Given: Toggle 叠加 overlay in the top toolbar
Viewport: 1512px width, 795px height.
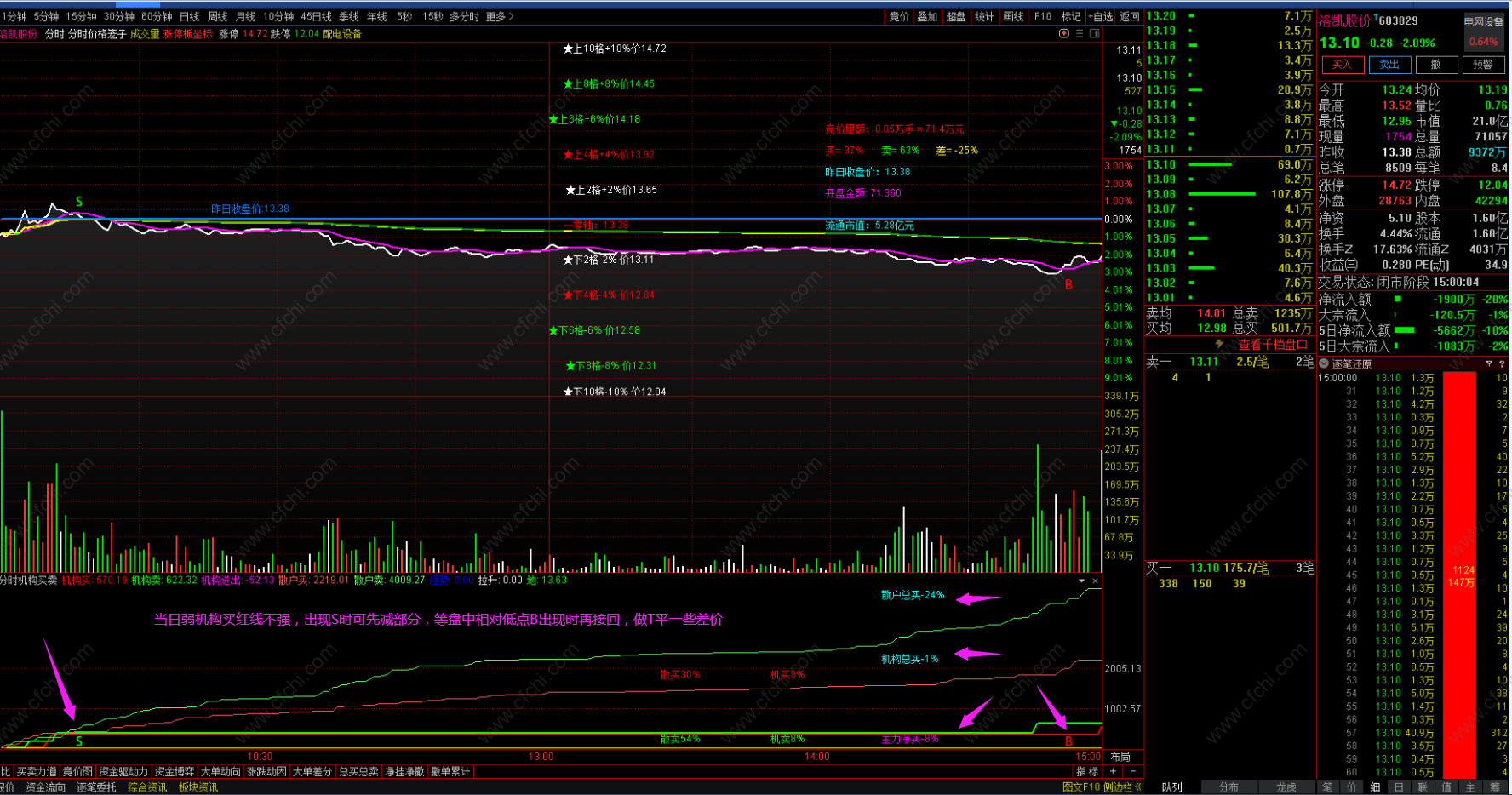Looking at the screenshot, I should 927,16.
